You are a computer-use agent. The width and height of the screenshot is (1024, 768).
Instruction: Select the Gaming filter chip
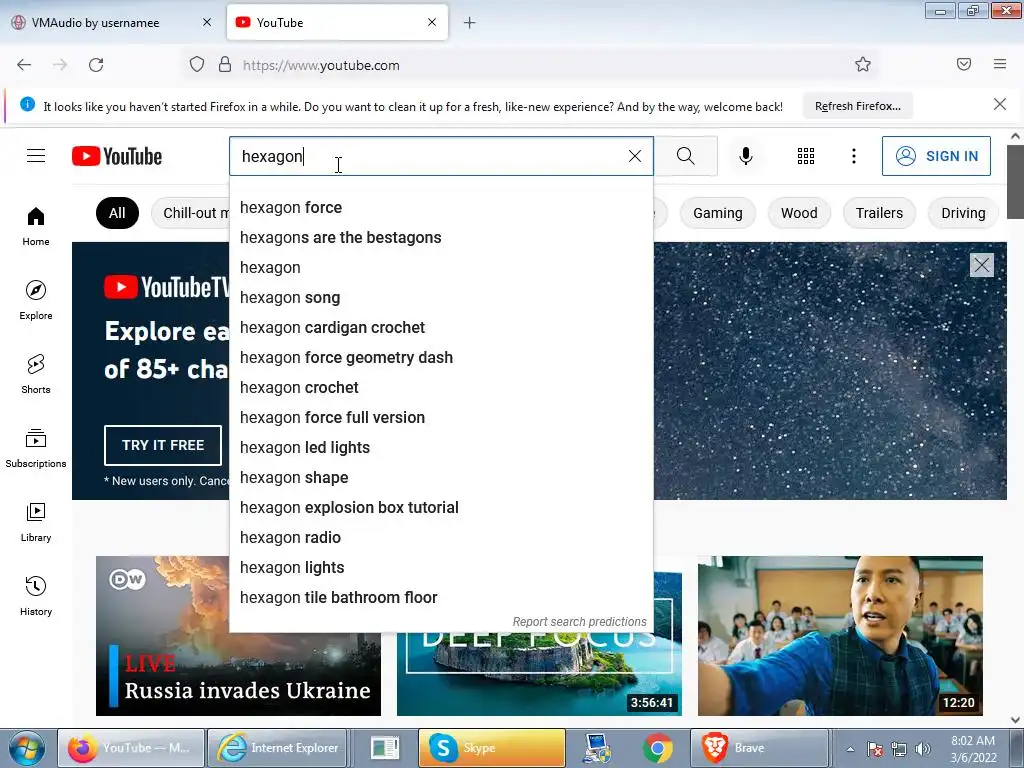tap(718, 213)
